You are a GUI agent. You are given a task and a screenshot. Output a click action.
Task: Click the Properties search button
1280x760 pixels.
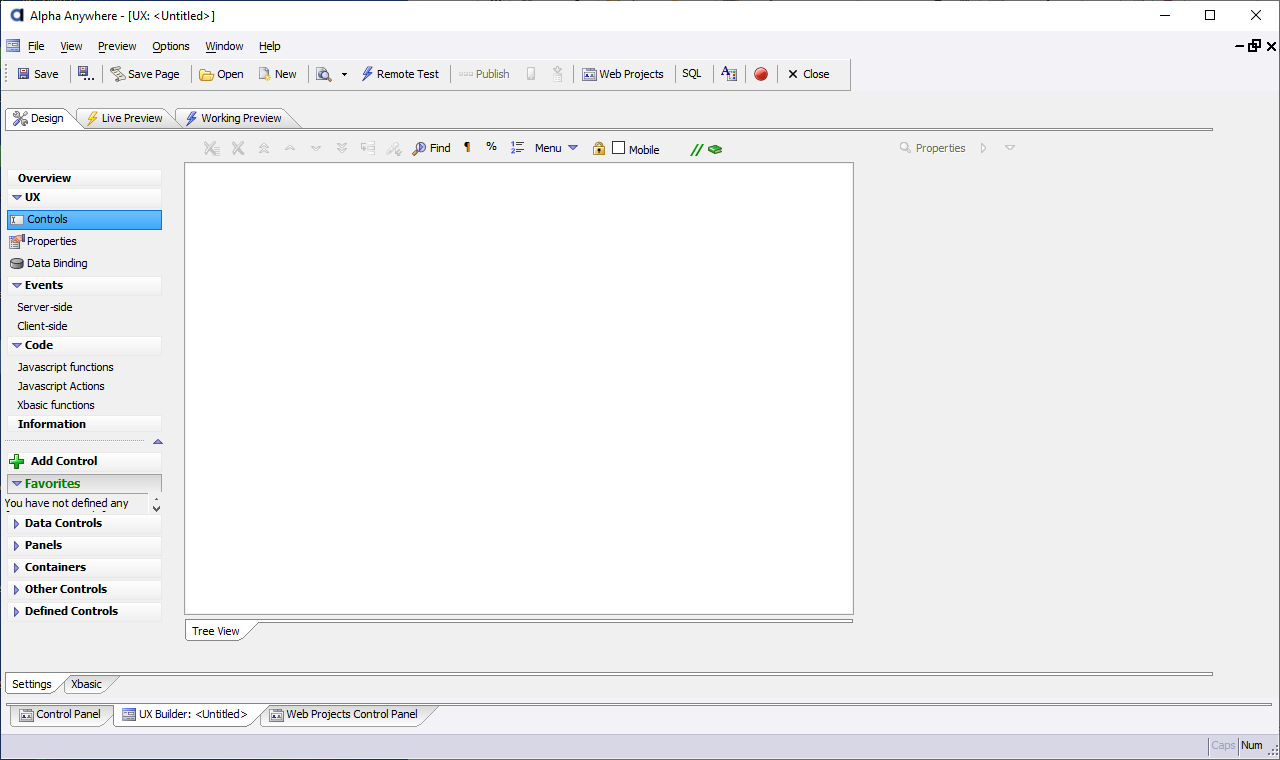click(932, 148)
